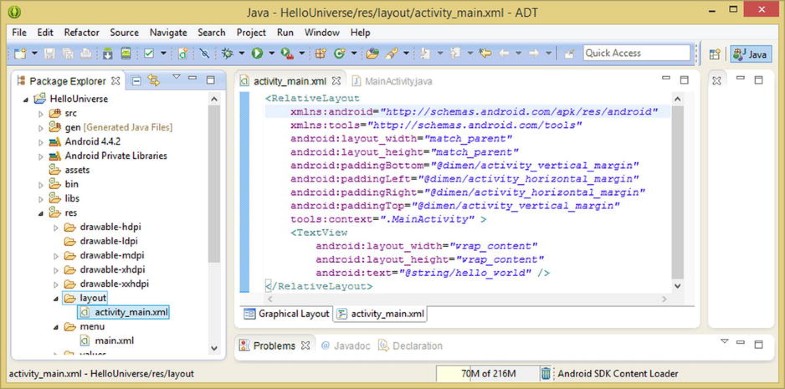
Task: Click the Save icon in toolbar
Action: click(50, 53)
